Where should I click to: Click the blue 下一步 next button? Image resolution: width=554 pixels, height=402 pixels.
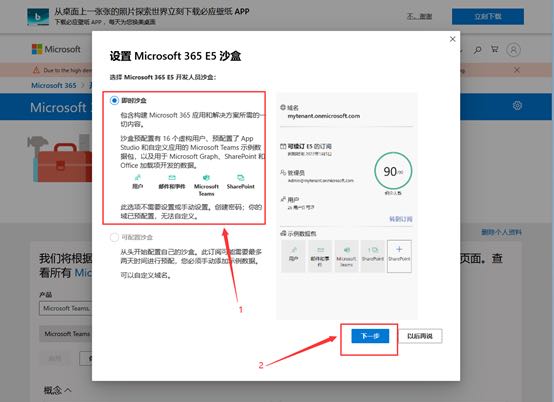370,336
